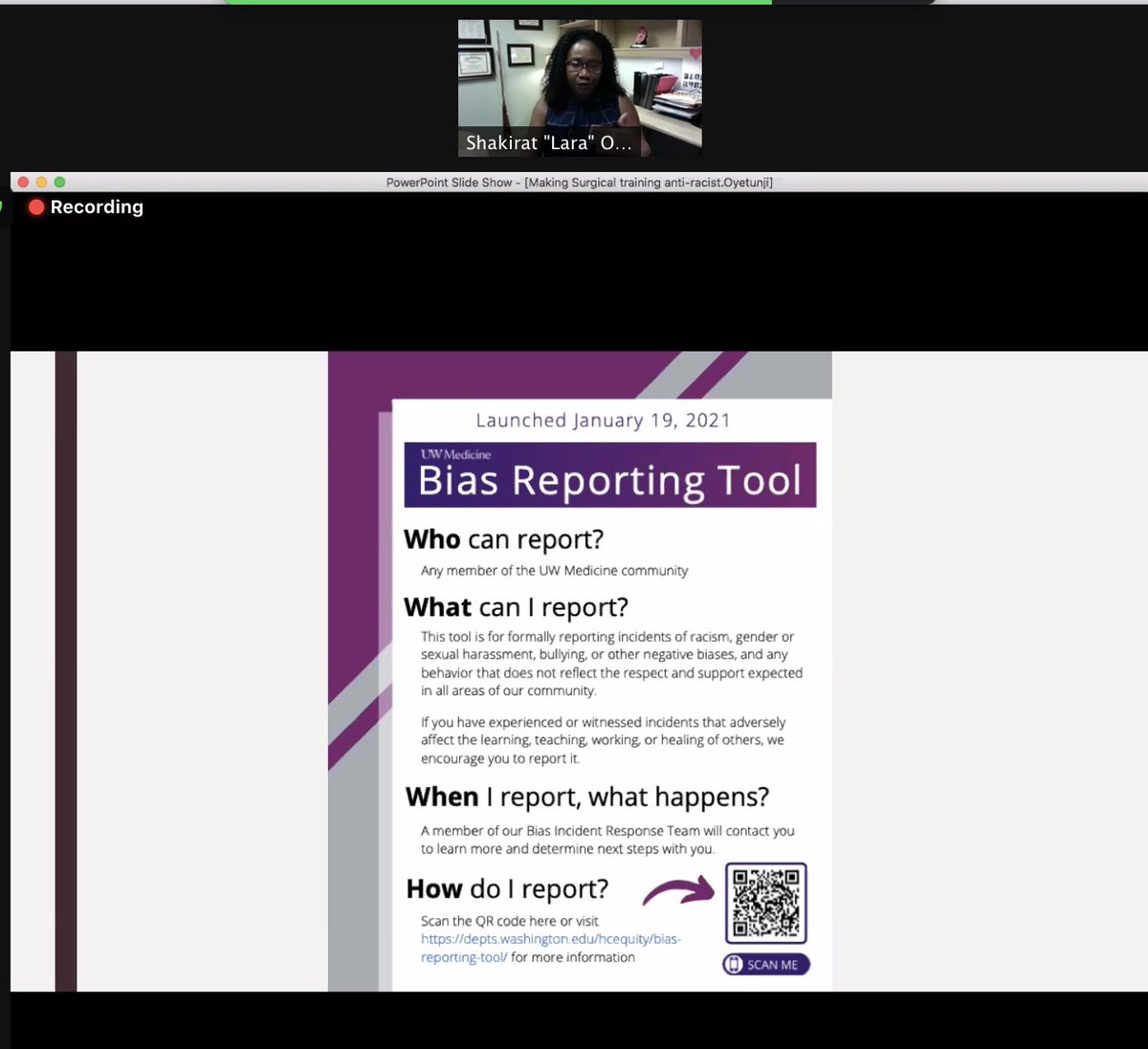Image resolution: width=1148 pixels, height=1049 pixels.
Task: Maximize the PowerPoint Slide Show window with green button
Action: pyautogui.click(x=59, y=182)
